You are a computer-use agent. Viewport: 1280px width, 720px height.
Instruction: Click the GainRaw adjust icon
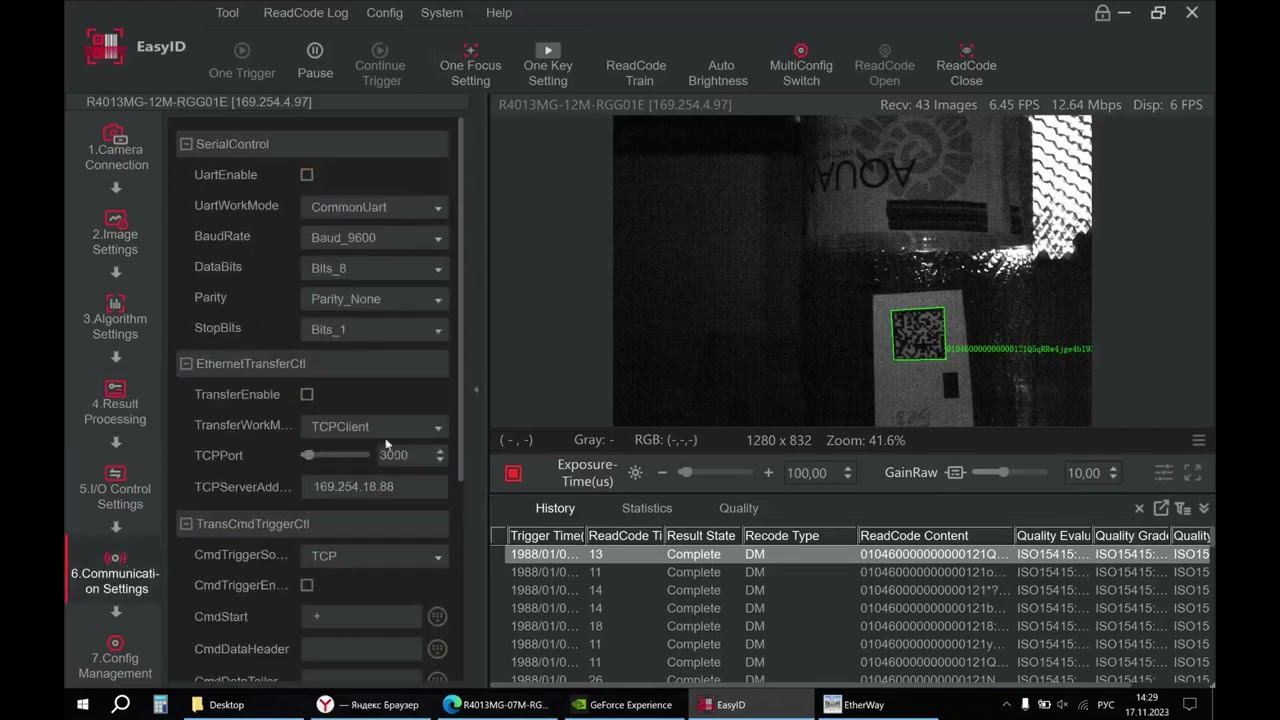point(955,473)
